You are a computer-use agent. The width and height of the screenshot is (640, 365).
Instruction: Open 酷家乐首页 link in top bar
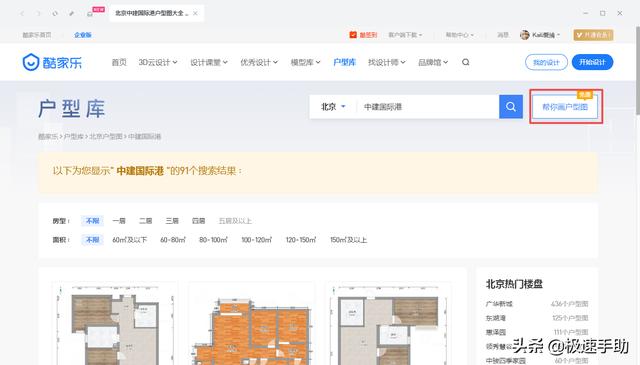click(x=37, y=35)
